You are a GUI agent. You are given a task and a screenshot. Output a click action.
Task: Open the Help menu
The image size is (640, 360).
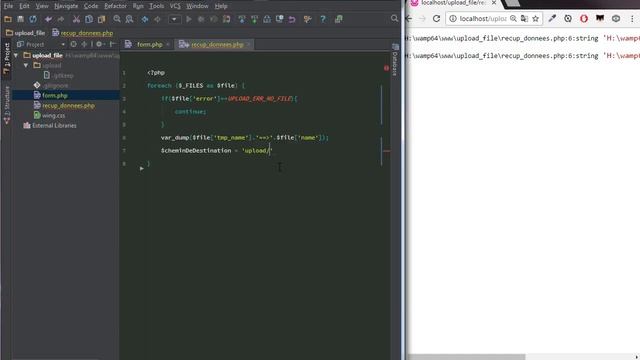coord(221,6)
